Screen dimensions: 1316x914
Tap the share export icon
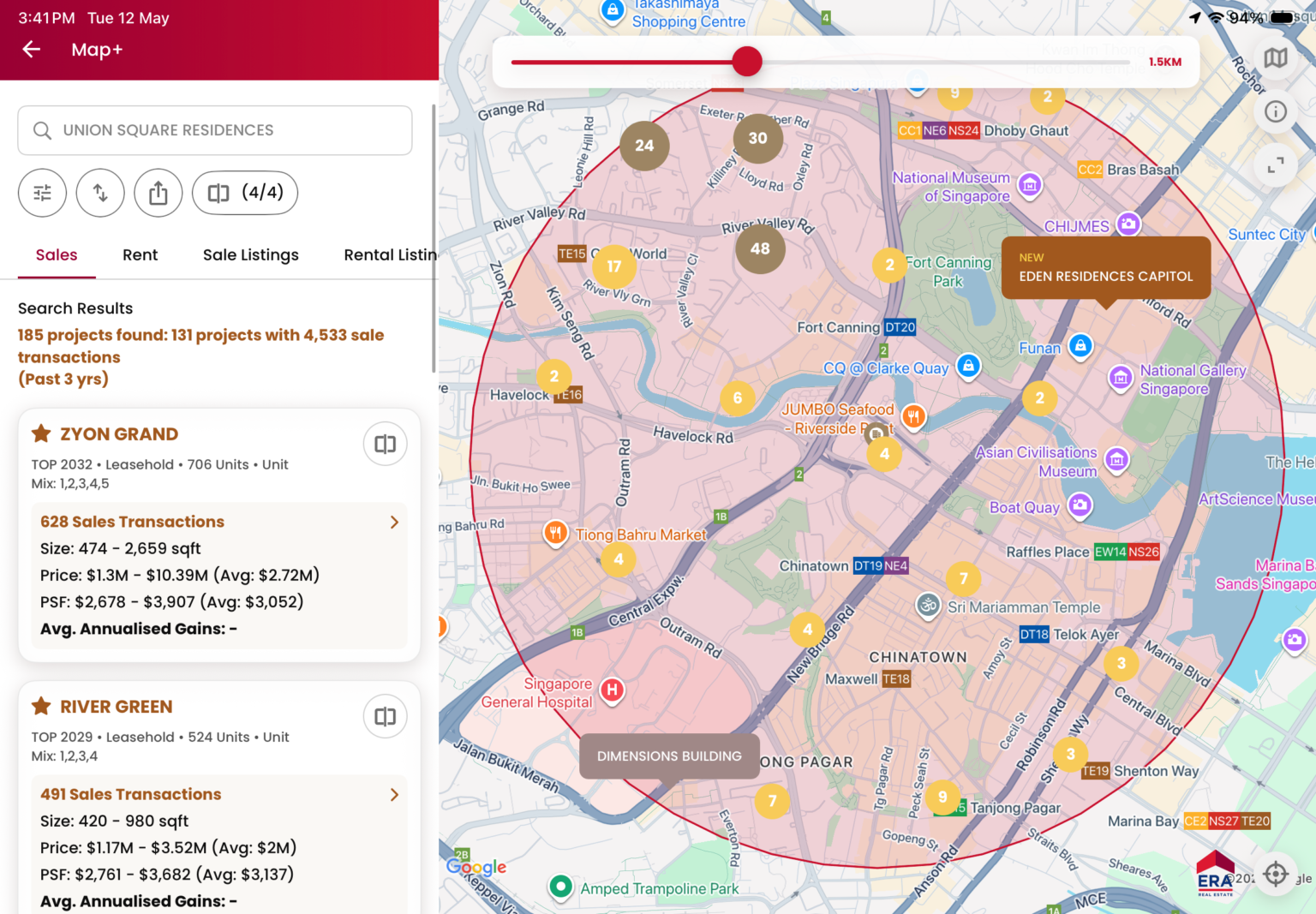pos(159,193)
